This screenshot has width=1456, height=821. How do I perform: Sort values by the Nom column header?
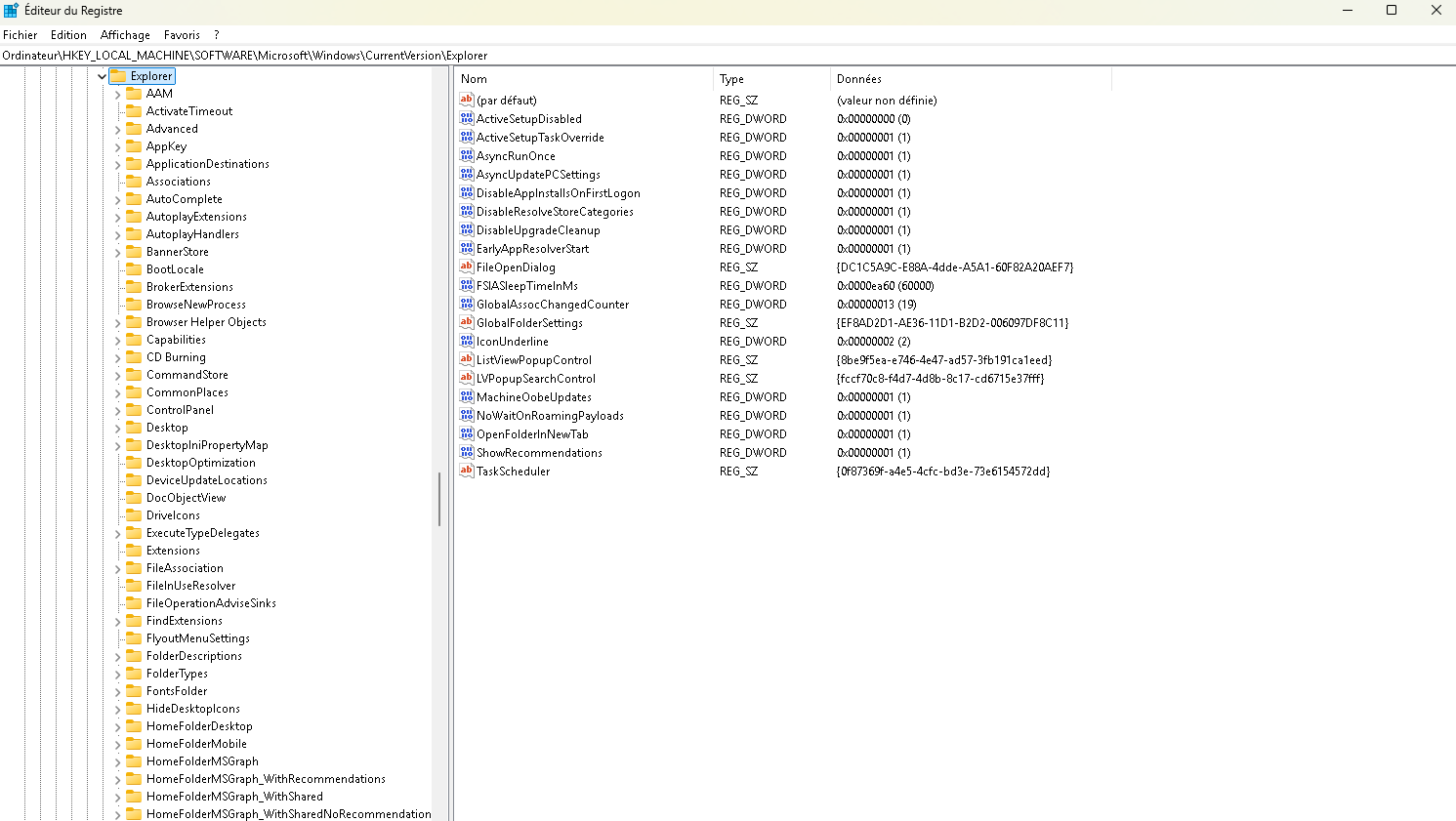(x=584, y=79)
